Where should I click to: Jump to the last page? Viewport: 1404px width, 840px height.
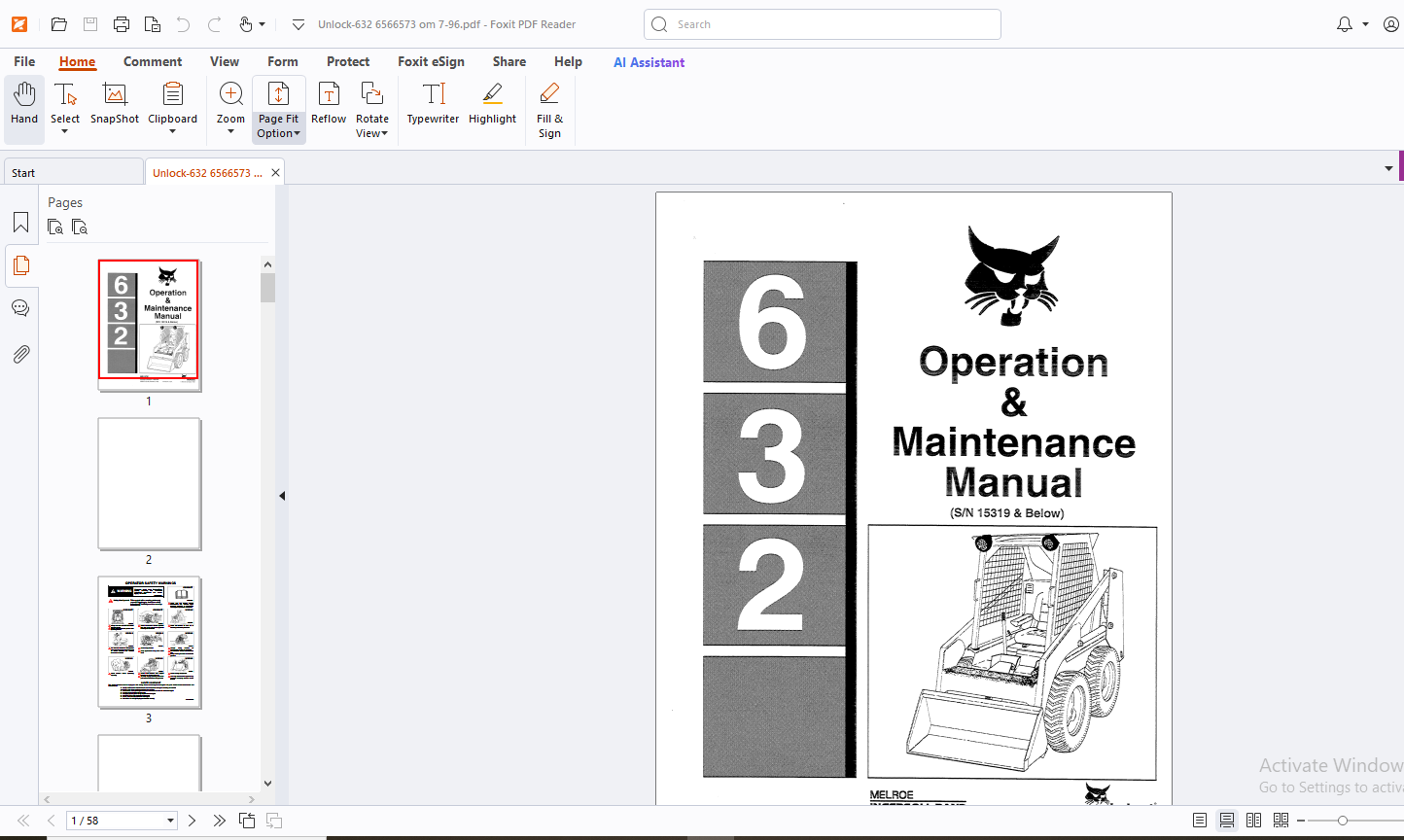(219, 821)
